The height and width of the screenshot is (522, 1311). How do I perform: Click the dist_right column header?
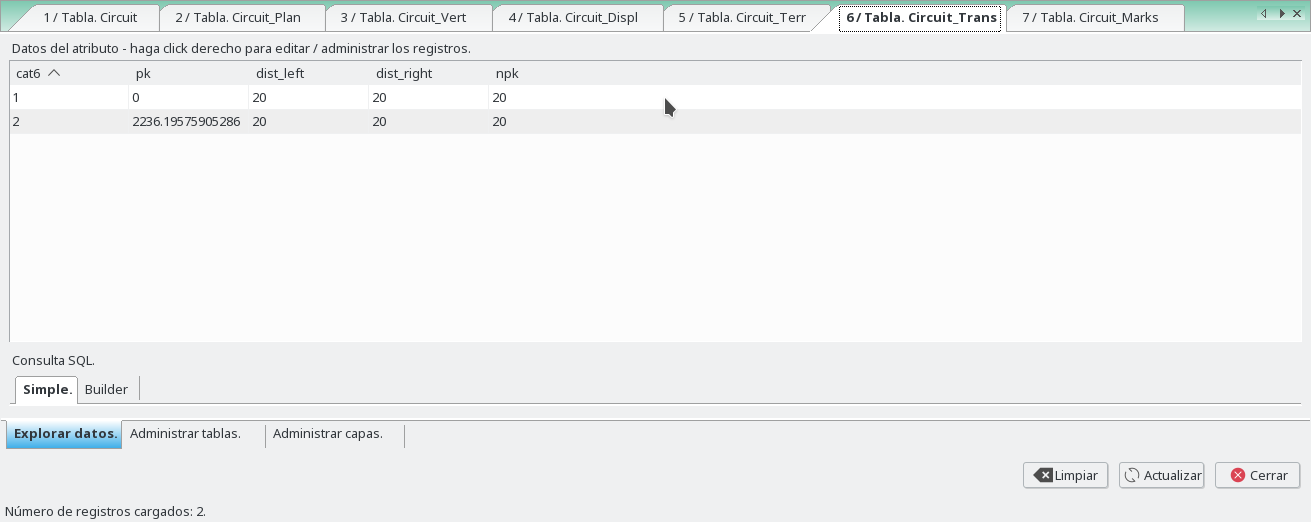tap(404, 73)
